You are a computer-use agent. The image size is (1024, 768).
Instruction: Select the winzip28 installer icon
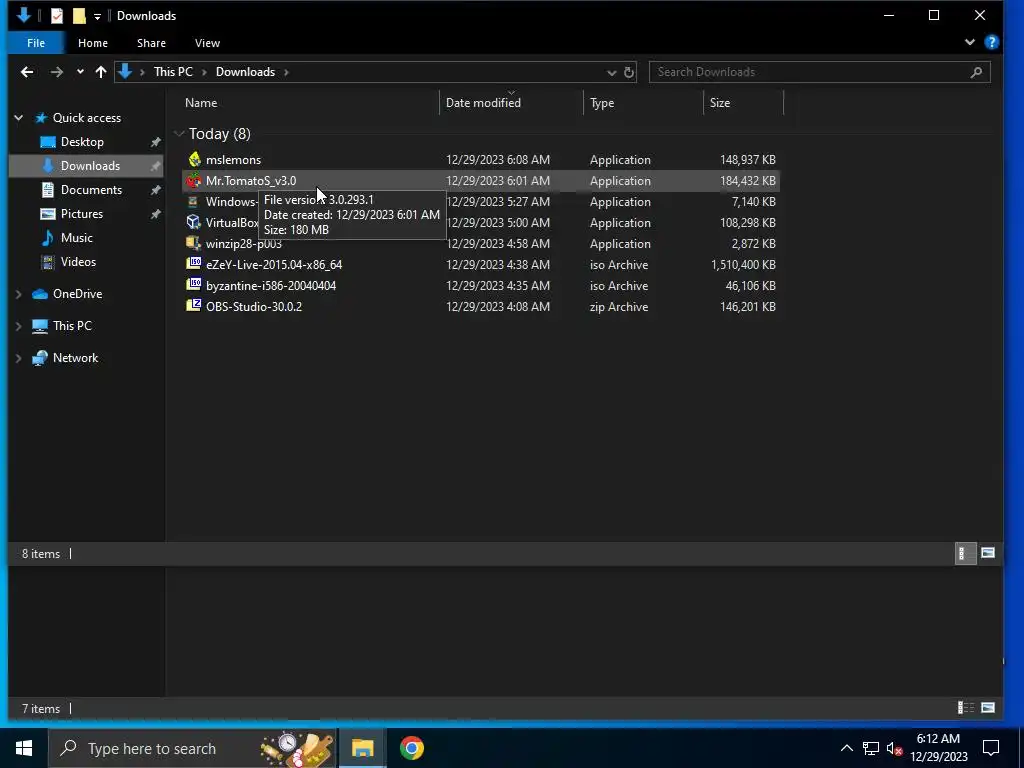click(x=193, y=243)
